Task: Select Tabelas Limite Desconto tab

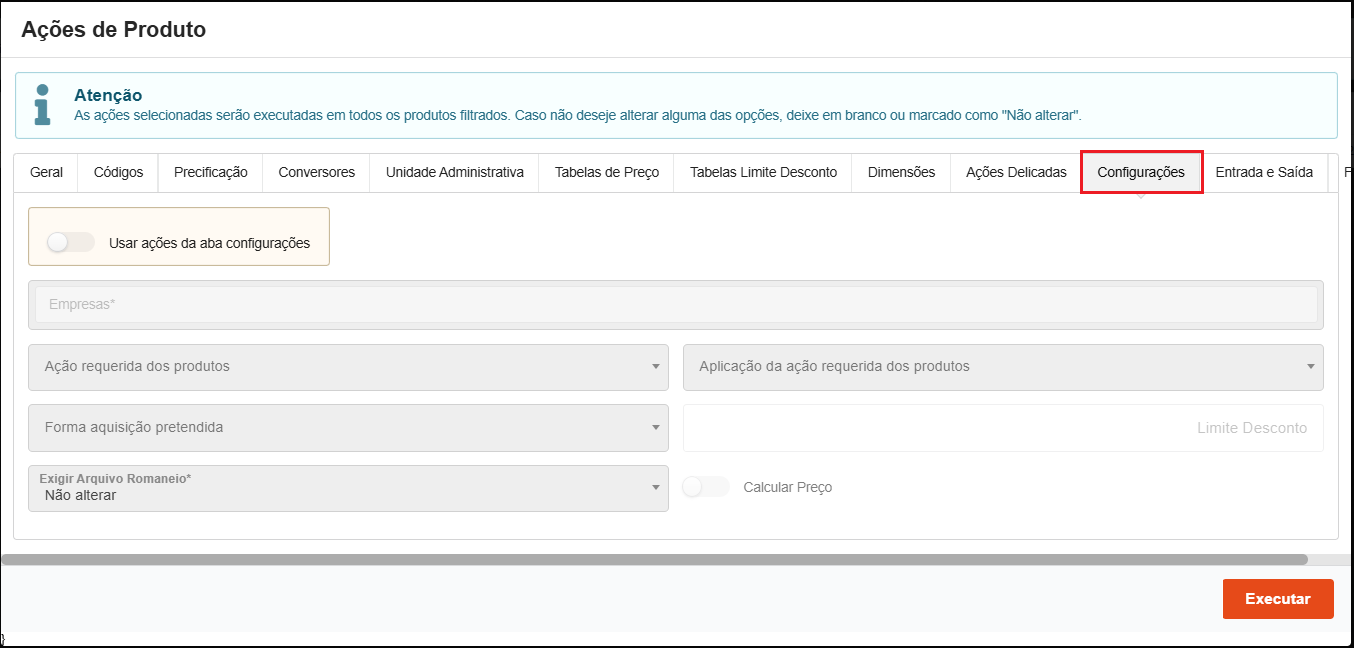Action: point(763,172)
